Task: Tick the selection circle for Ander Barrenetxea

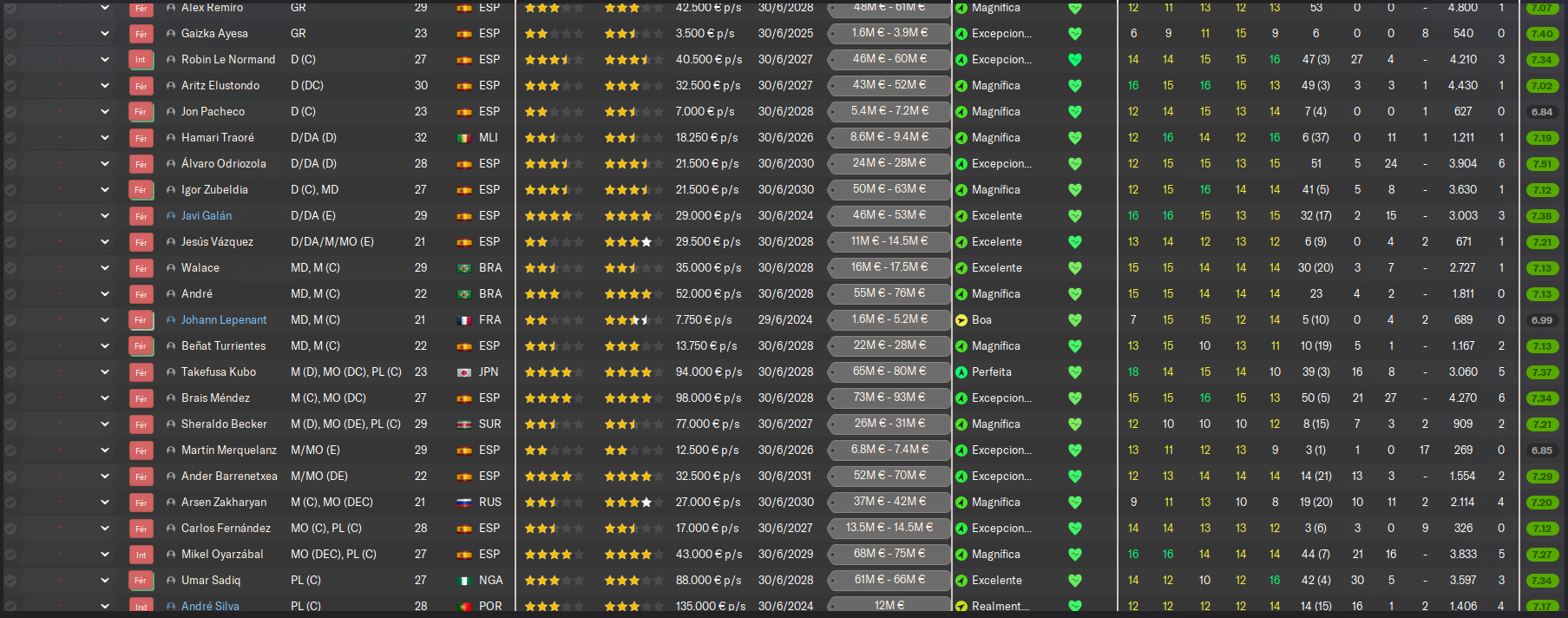Action: tap(10, 477)
